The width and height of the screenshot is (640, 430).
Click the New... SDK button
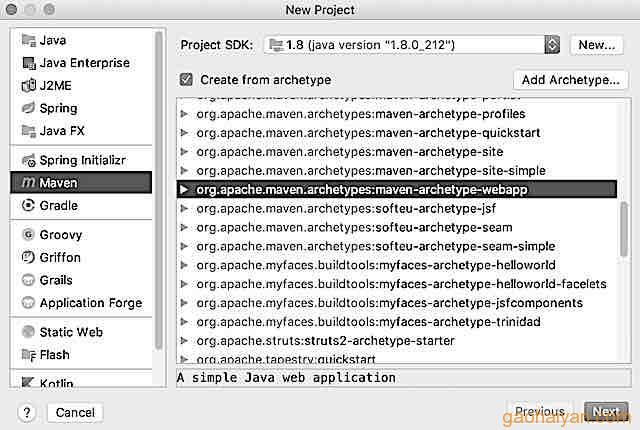(x=597, y=45)
